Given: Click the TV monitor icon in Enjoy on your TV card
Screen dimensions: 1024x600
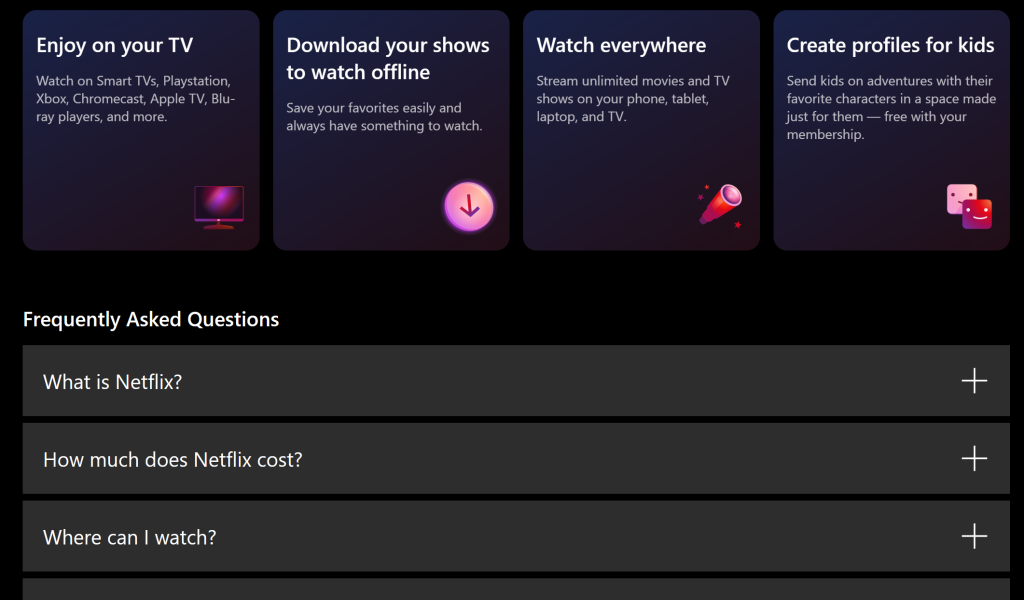Looking at the screenshot, I should (219, 207).
